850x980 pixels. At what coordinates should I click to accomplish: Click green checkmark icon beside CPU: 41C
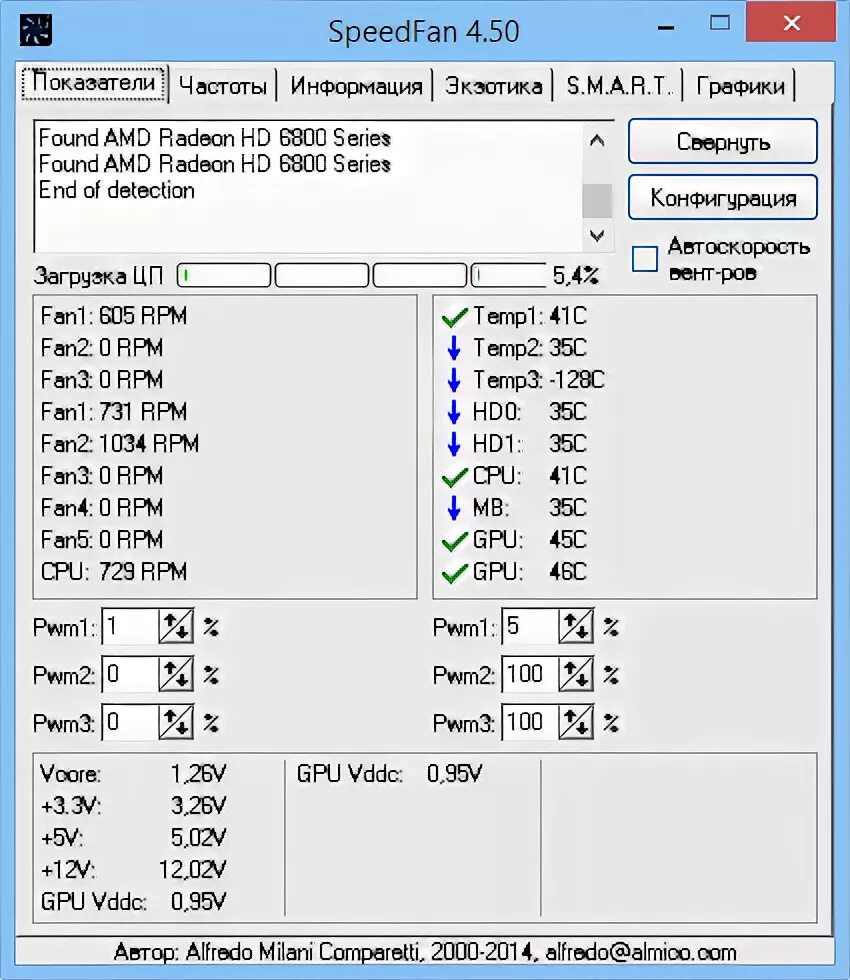click(454, 477)
